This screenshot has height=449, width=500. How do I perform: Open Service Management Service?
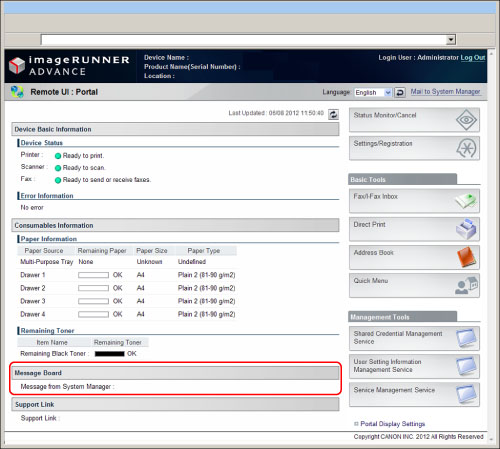tap(414, 394)
